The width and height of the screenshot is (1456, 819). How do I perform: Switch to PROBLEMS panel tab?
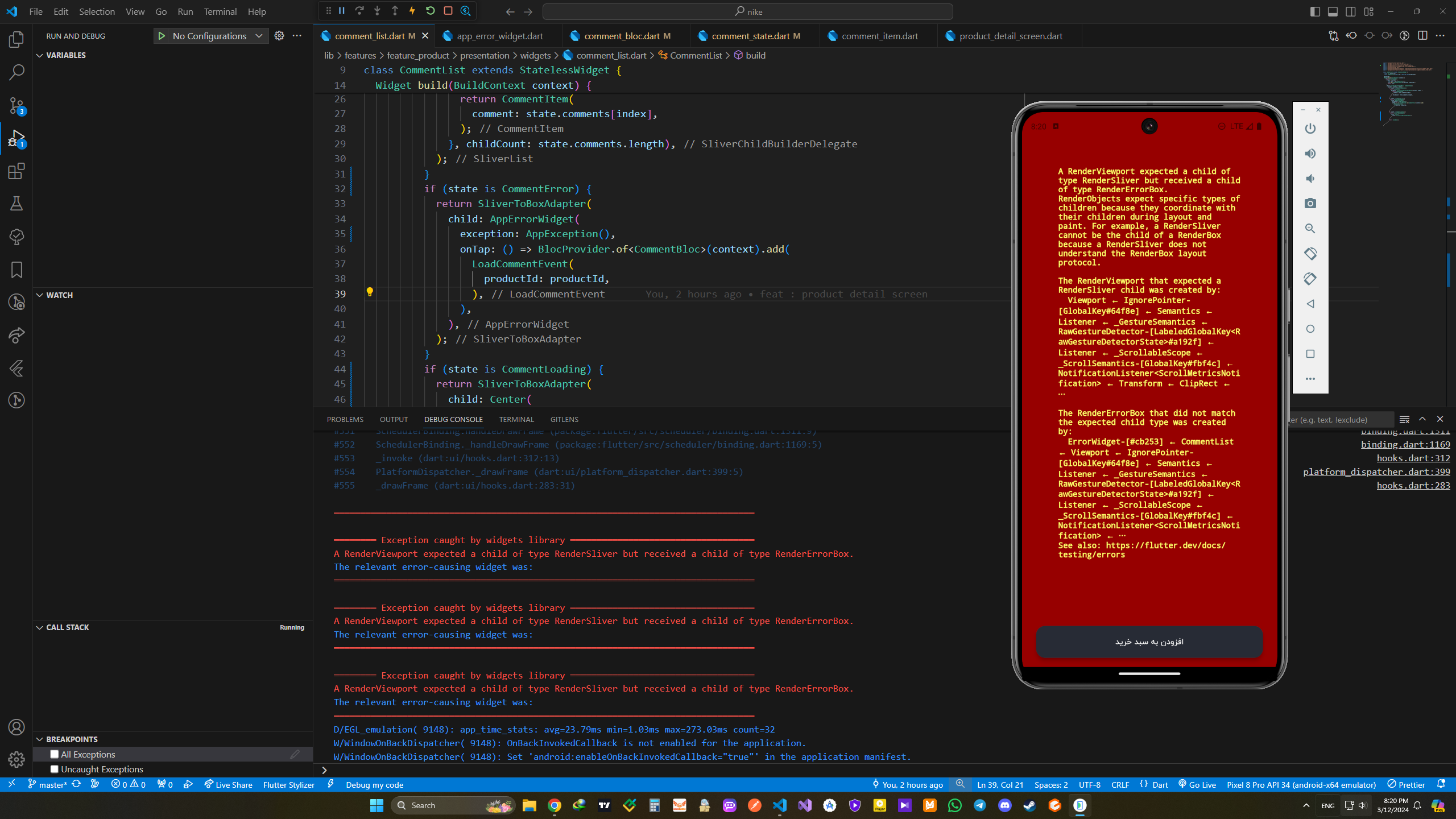[x=345, y=419]
